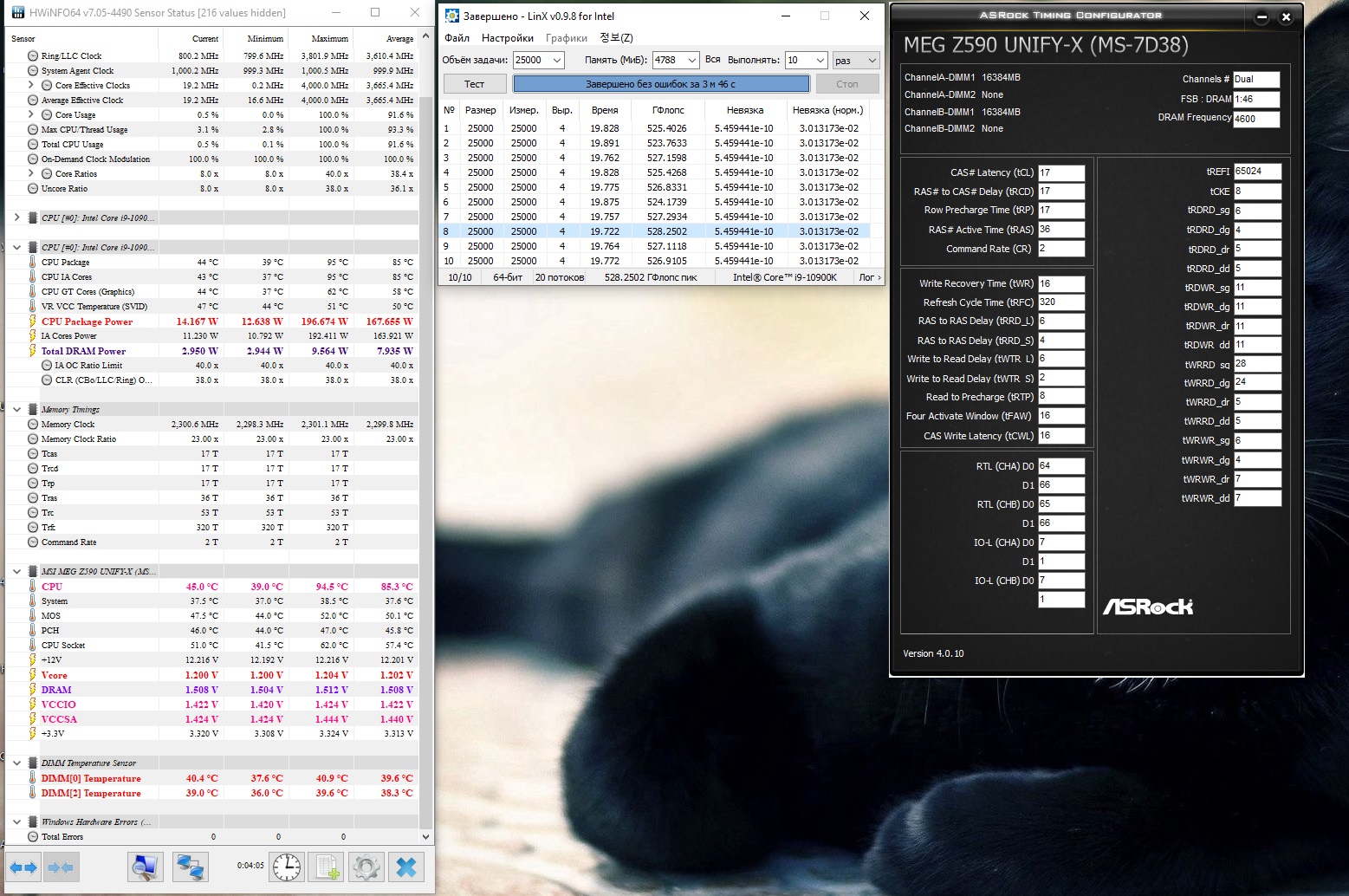Click the thermometer icon beside DIMM[0] Temperature
The image size is (1349, 896).
(x=33, y=778)
